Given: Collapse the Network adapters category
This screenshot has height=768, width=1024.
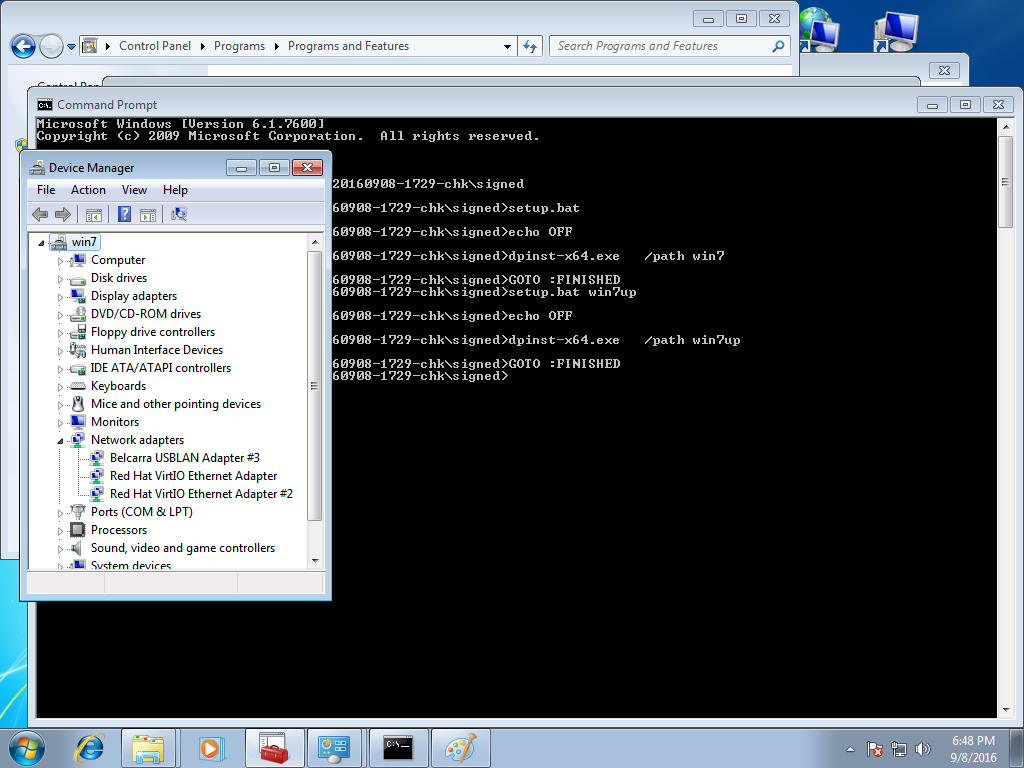Looking at the screenshot, I should [60, 441].
